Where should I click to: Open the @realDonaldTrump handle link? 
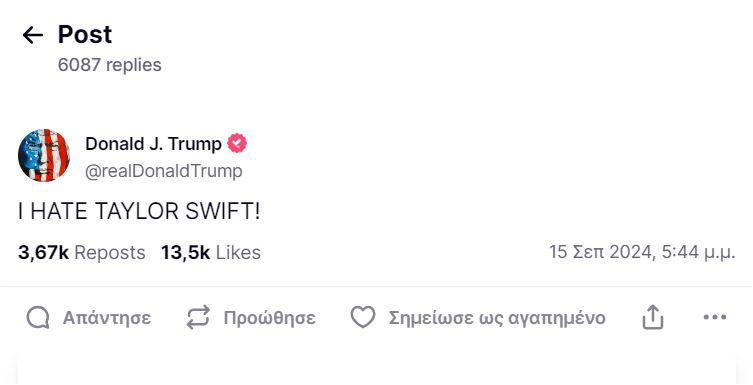pos(164,171)
